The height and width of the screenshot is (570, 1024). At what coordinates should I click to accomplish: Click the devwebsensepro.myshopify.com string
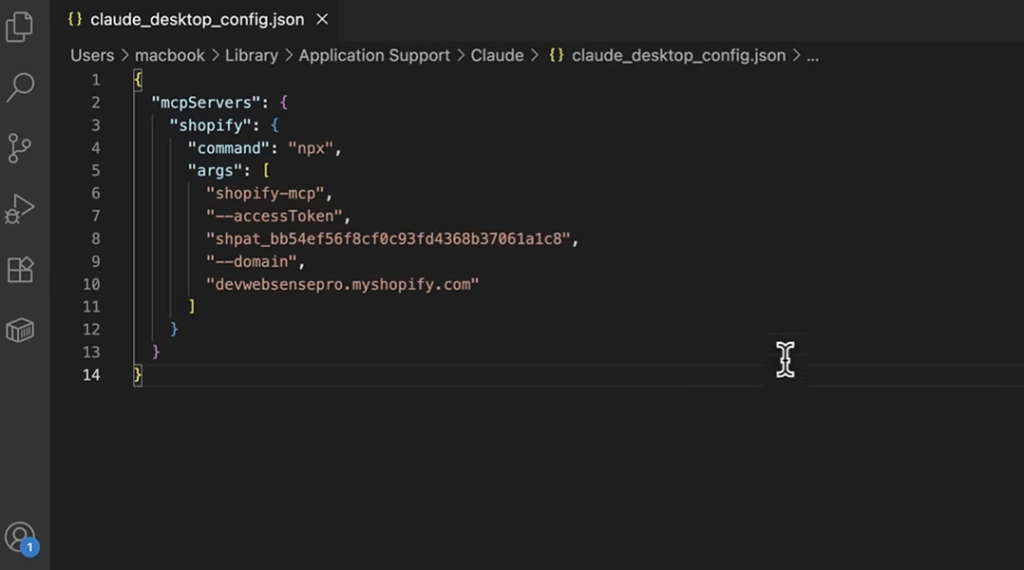pos(343,285)
